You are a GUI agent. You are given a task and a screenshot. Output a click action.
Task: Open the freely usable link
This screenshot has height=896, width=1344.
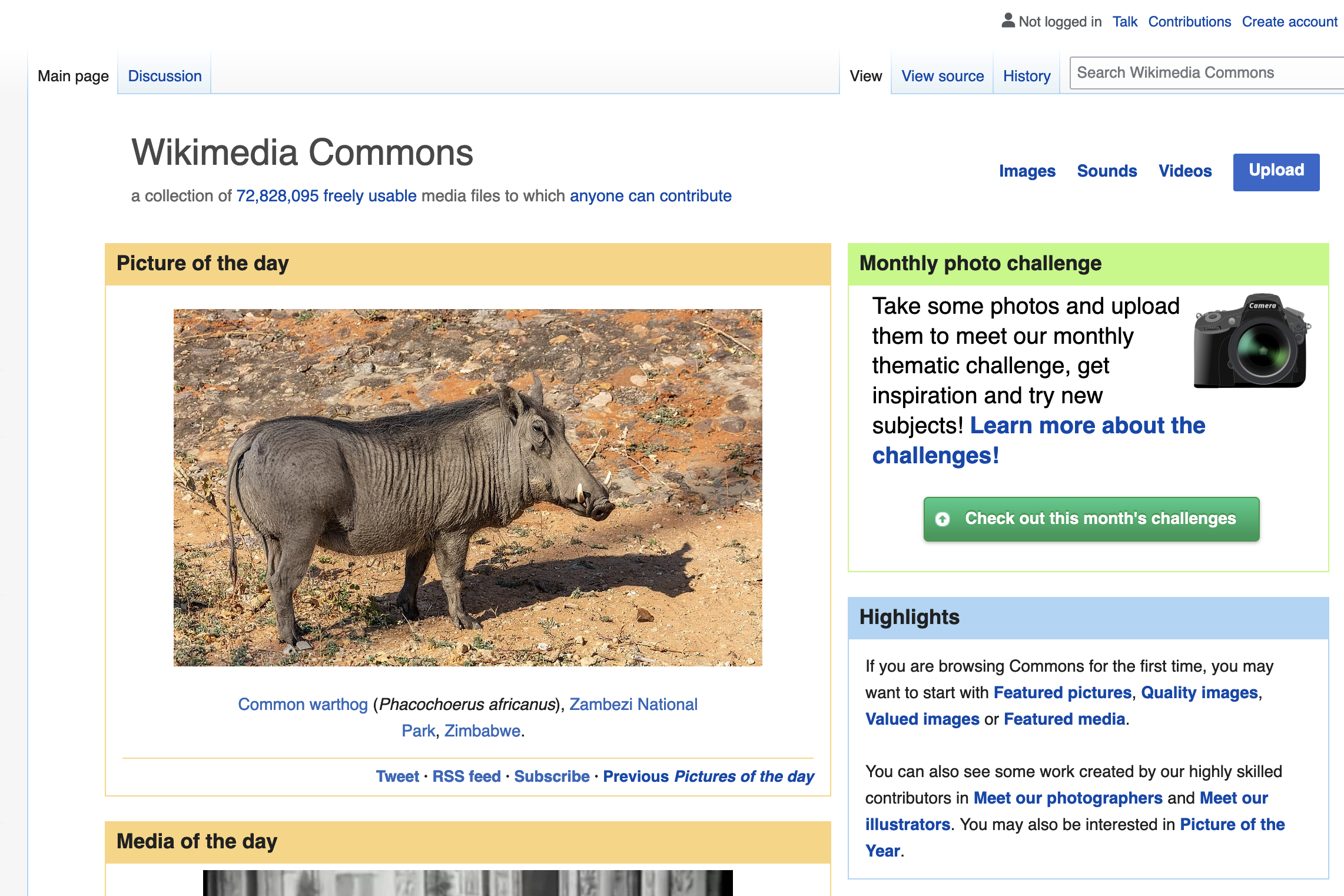click(x=370, y=196)
